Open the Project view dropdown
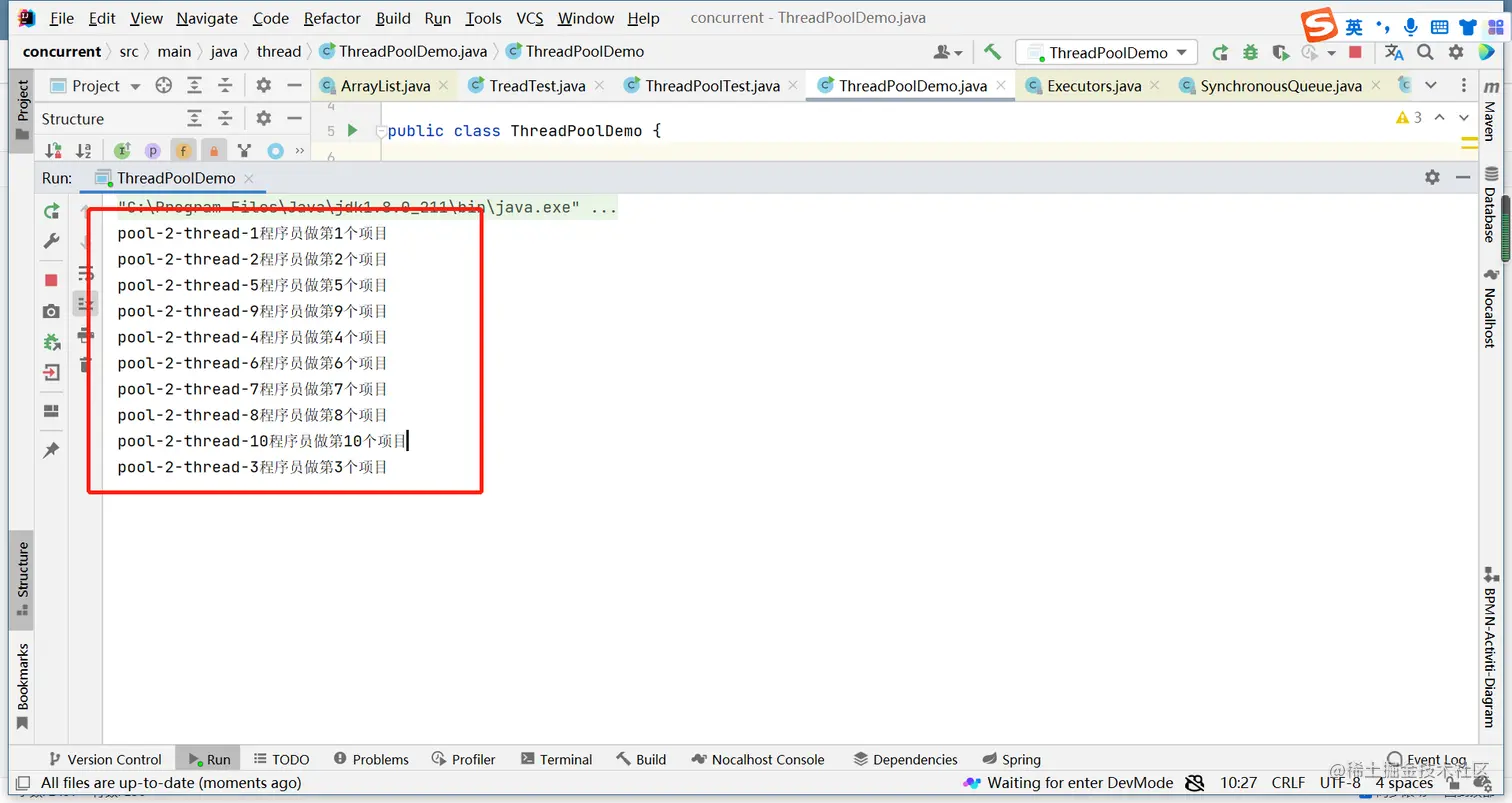Screen dimensions: 1512x803 [x=95, y=86]
